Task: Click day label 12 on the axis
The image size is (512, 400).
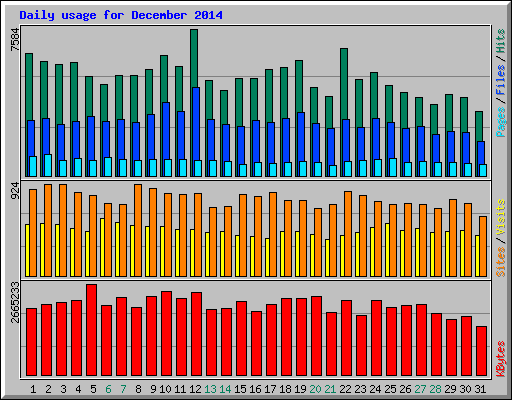Action: (x=195, y=389)
